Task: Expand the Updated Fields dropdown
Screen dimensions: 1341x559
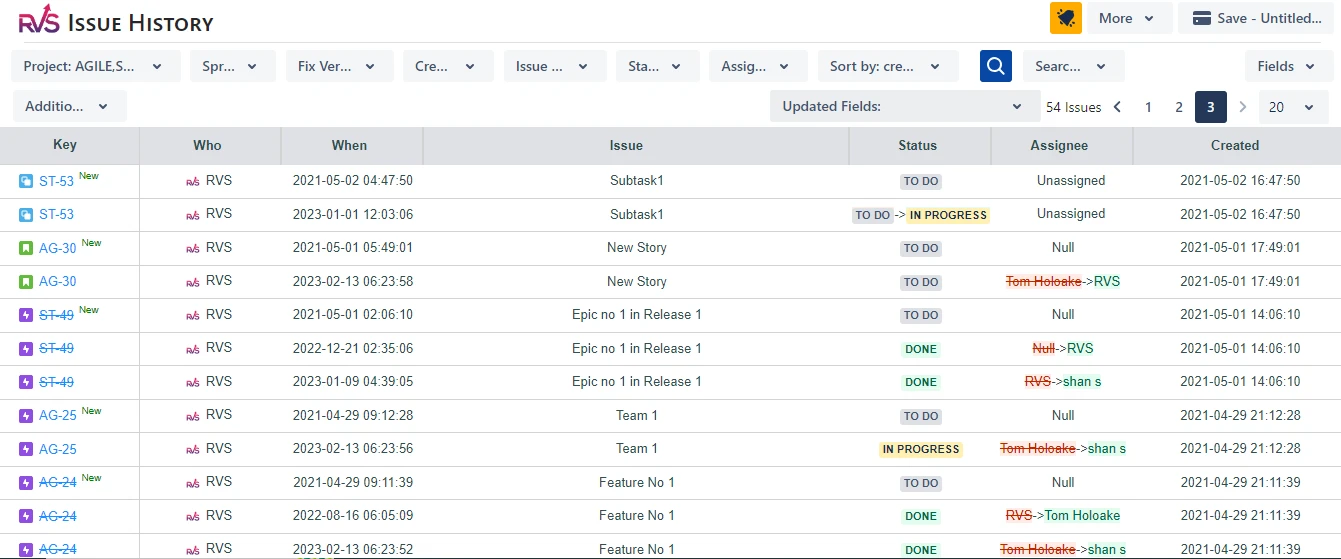Action: (902, 107)
